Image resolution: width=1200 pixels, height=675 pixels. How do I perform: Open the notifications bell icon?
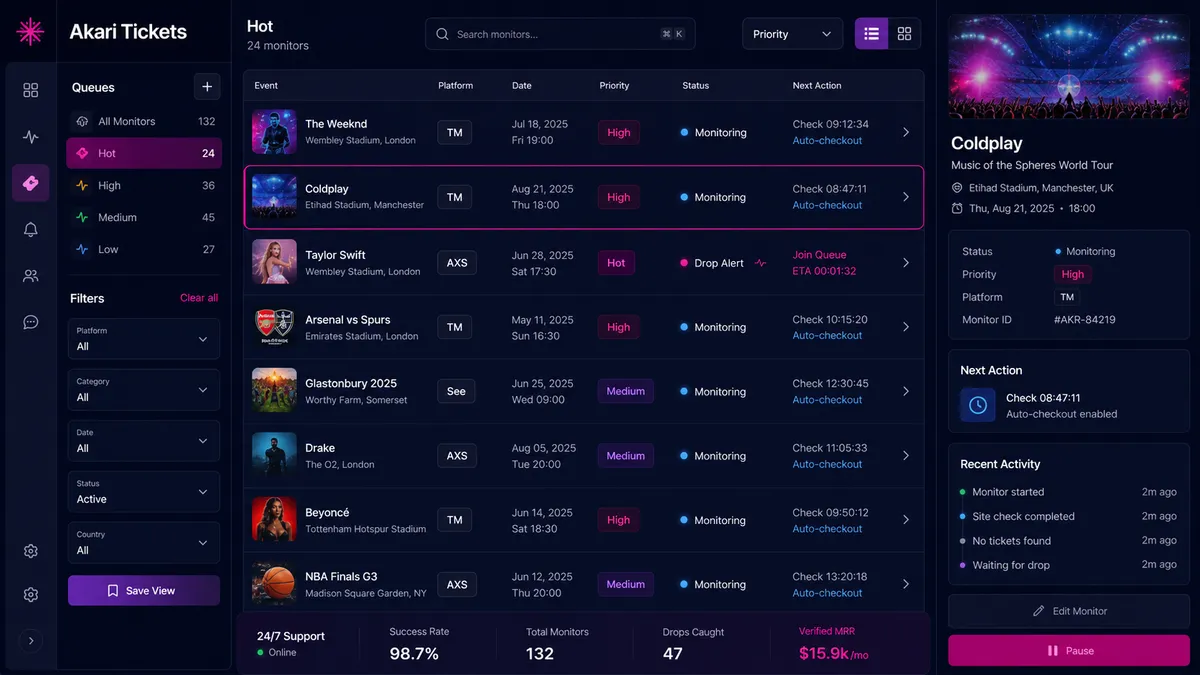(30, 229)
